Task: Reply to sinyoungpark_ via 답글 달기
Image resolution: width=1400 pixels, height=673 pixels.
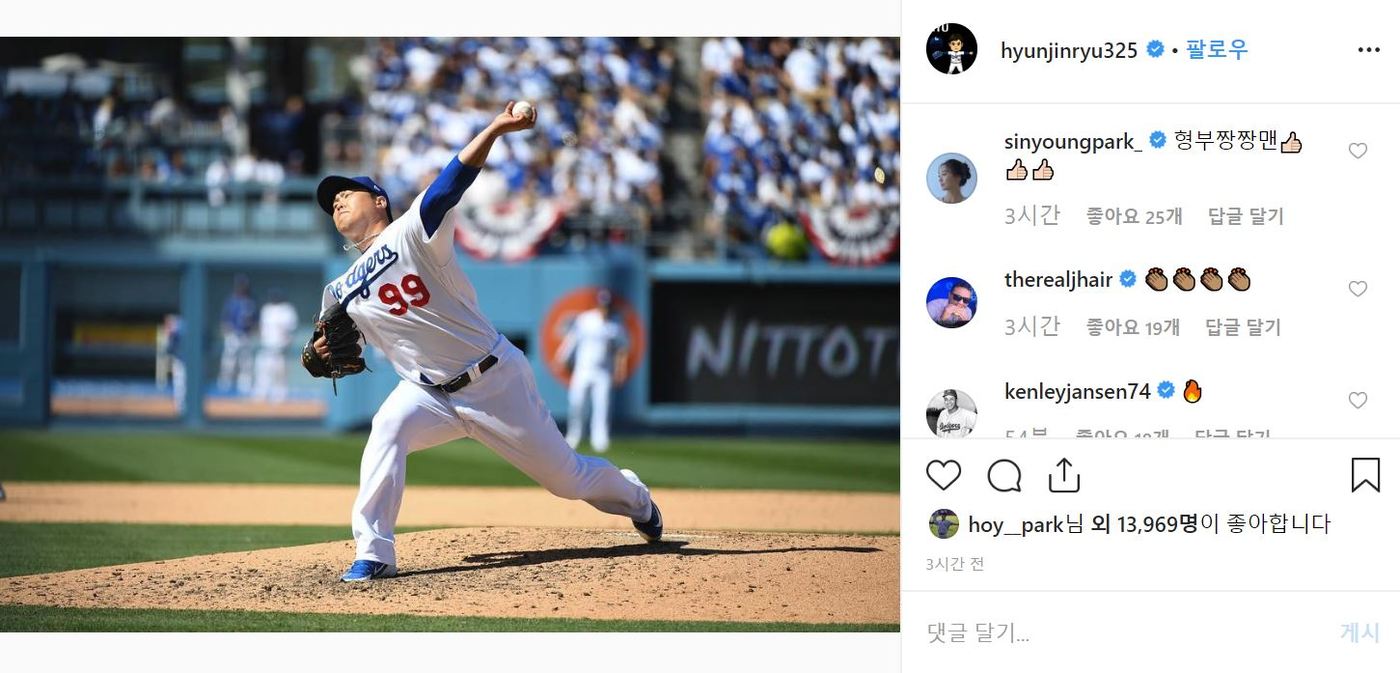Action: (1245, 216)
